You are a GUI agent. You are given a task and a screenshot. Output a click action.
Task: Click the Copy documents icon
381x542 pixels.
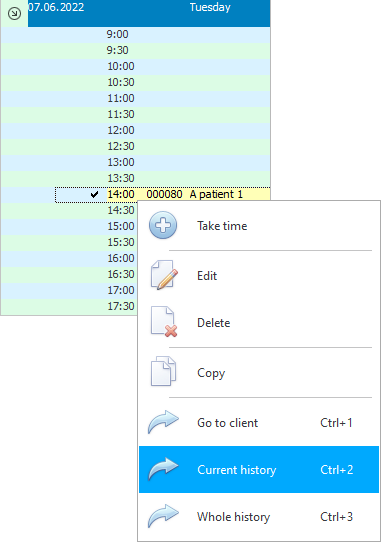point(163,372)
